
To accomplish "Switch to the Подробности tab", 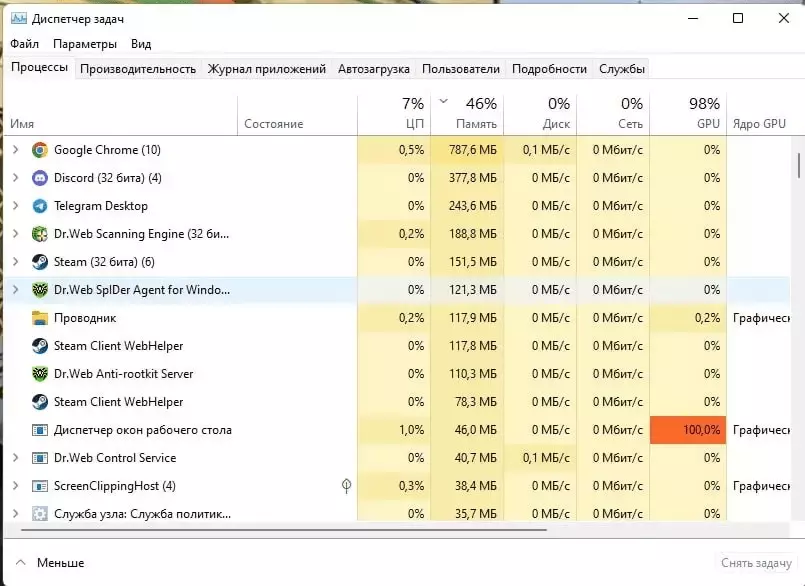I will pyautogui.click(x=549, y=69).
